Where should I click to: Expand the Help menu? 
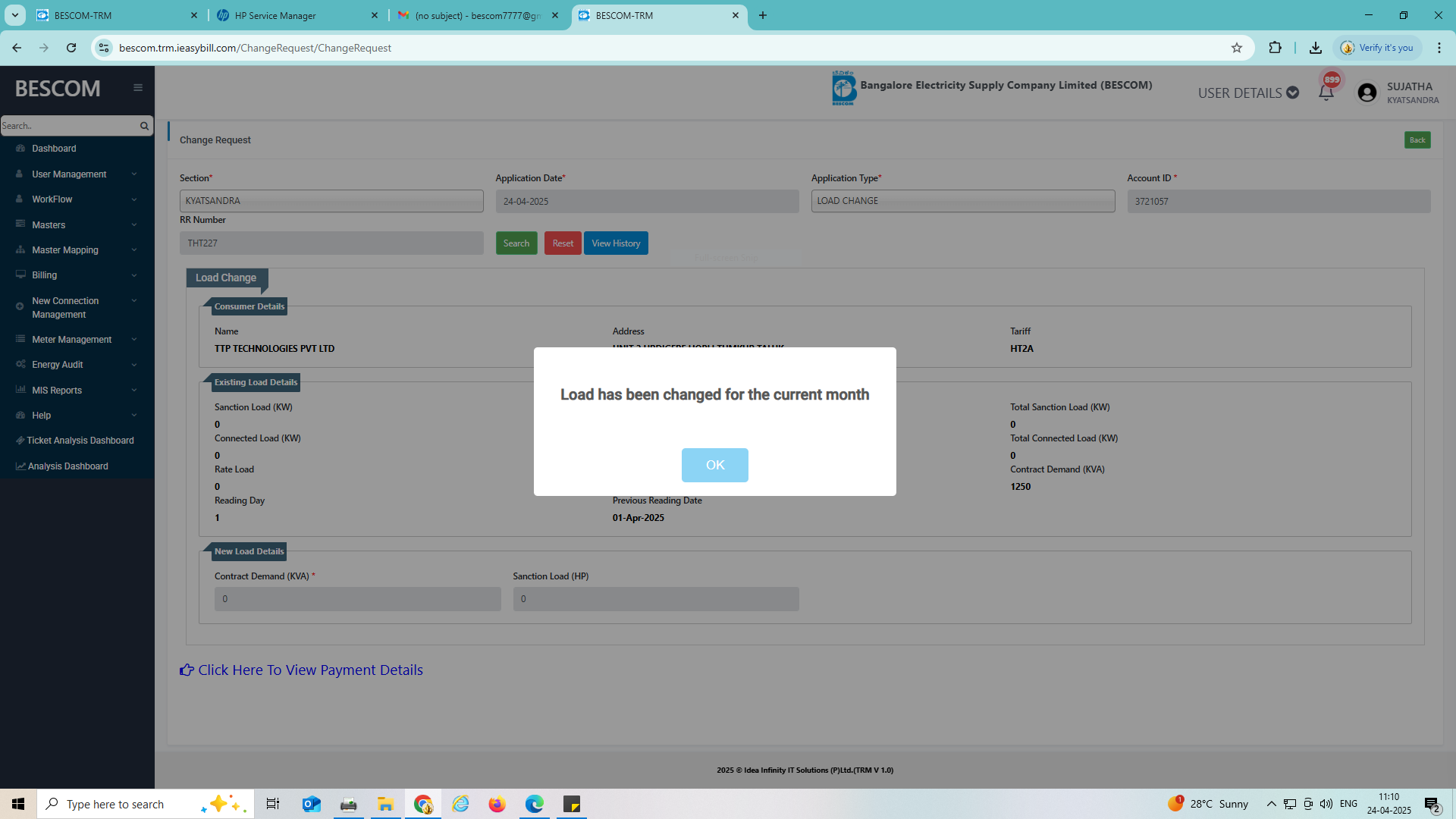(x=76, y=416)
